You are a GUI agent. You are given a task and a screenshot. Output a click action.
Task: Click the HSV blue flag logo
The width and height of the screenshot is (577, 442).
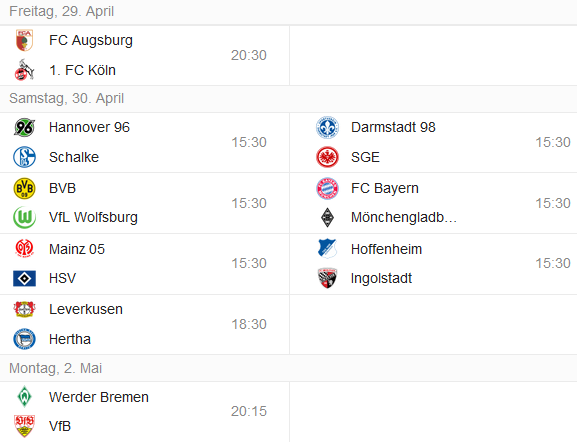point(24,279)
